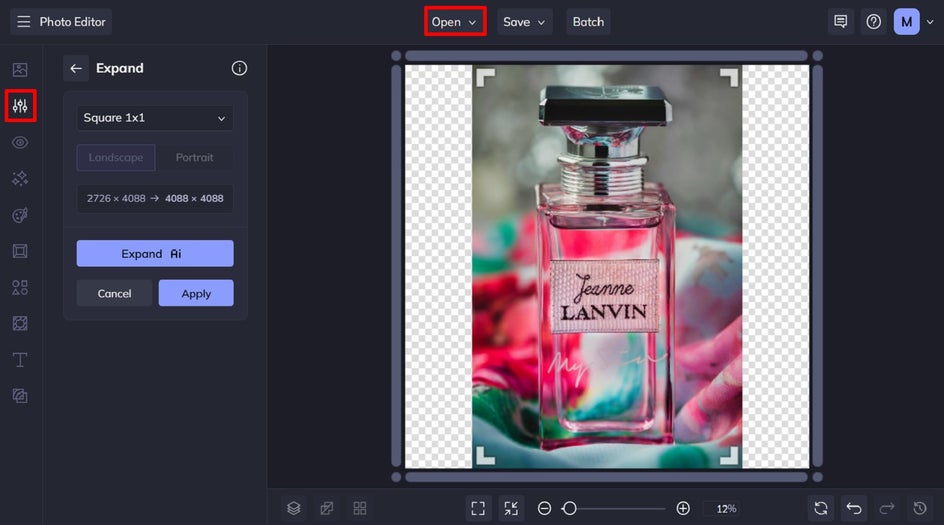Apply the expand changes

tap(196, 293)
